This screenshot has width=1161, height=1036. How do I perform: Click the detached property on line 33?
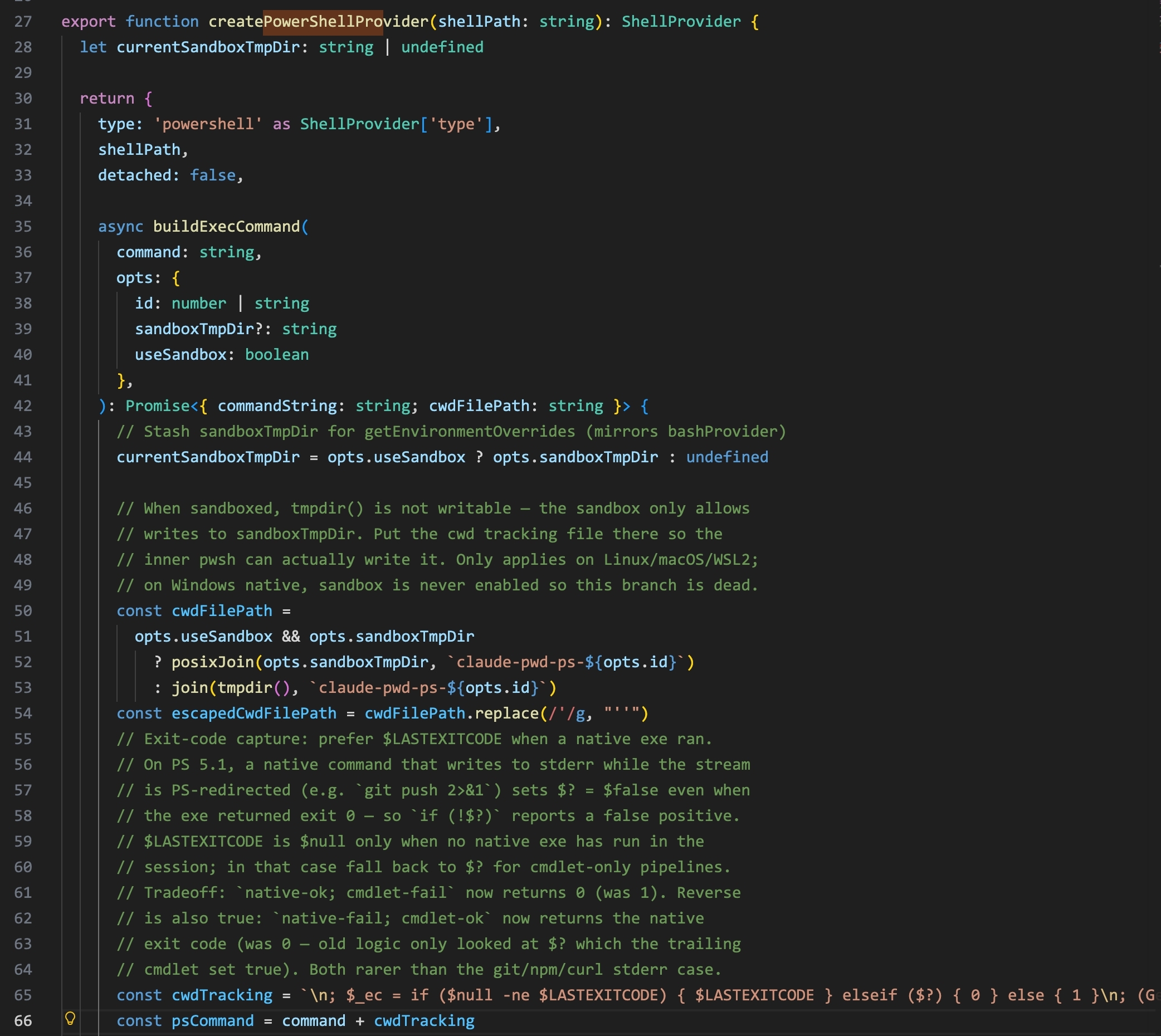[x=134, y=175]
